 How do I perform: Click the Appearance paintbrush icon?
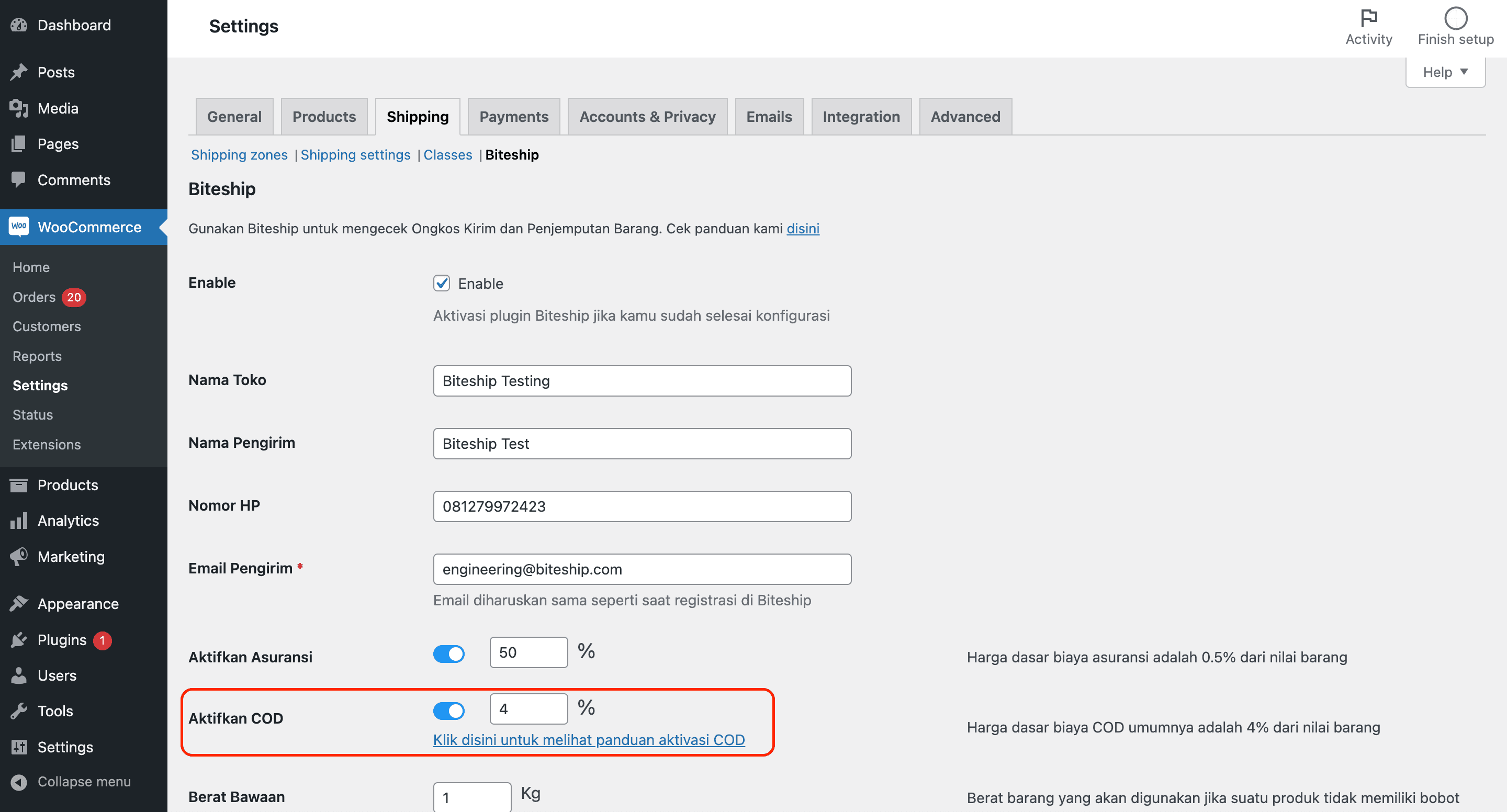(x=19, y=604)
